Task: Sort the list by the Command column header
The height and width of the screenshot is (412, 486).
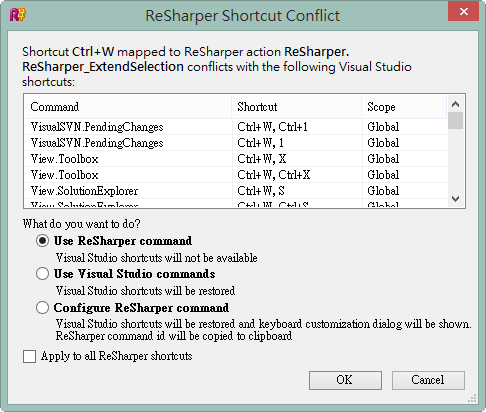Action: click(x=128, y=107)
